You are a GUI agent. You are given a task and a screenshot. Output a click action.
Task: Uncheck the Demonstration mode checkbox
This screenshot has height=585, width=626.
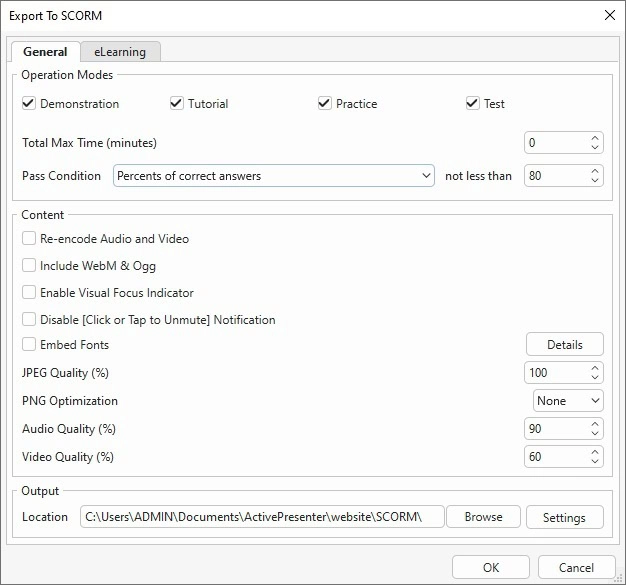point(29,104)
